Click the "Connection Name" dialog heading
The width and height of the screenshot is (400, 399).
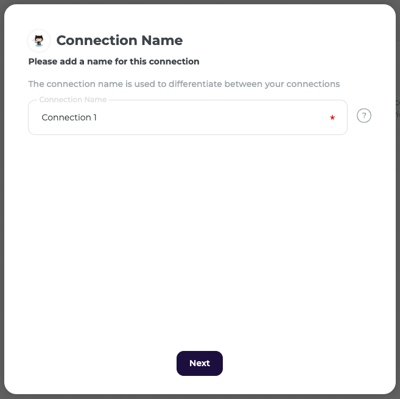pos(119,40)
